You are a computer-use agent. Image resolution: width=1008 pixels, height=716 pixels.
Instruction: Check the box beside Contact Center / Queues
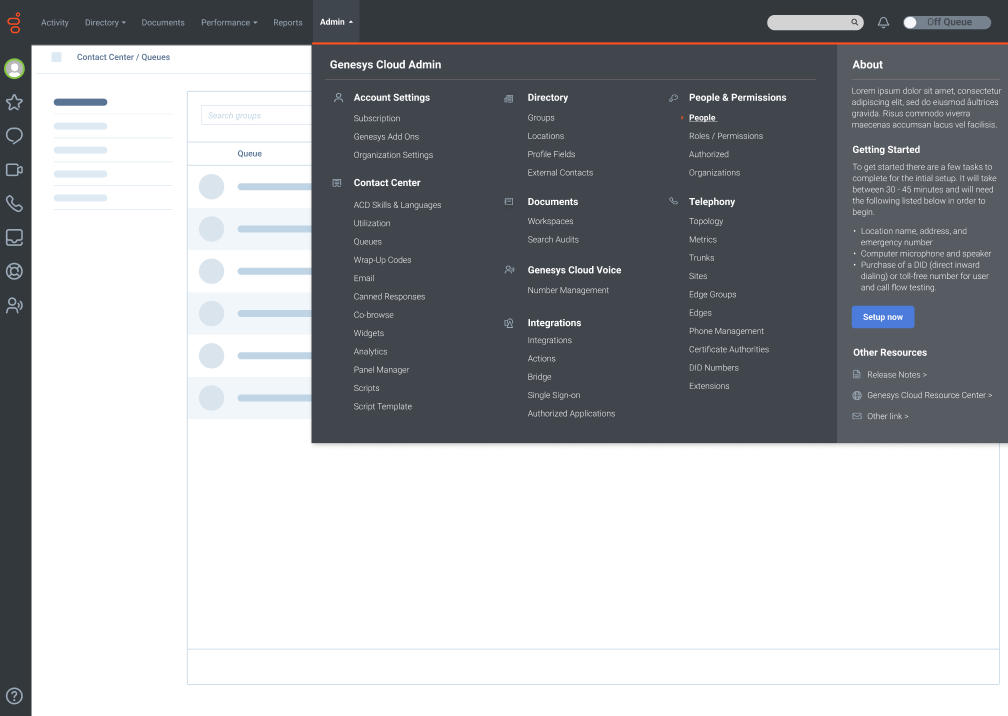point(57,57)
